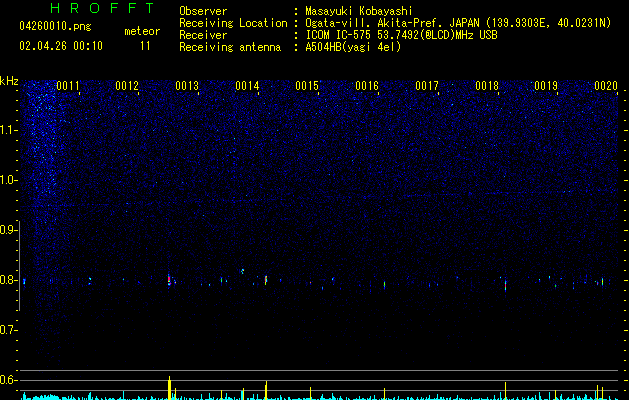Click the kHz axis label
This screenshot has height=400, width=629.
coord(9,81)
